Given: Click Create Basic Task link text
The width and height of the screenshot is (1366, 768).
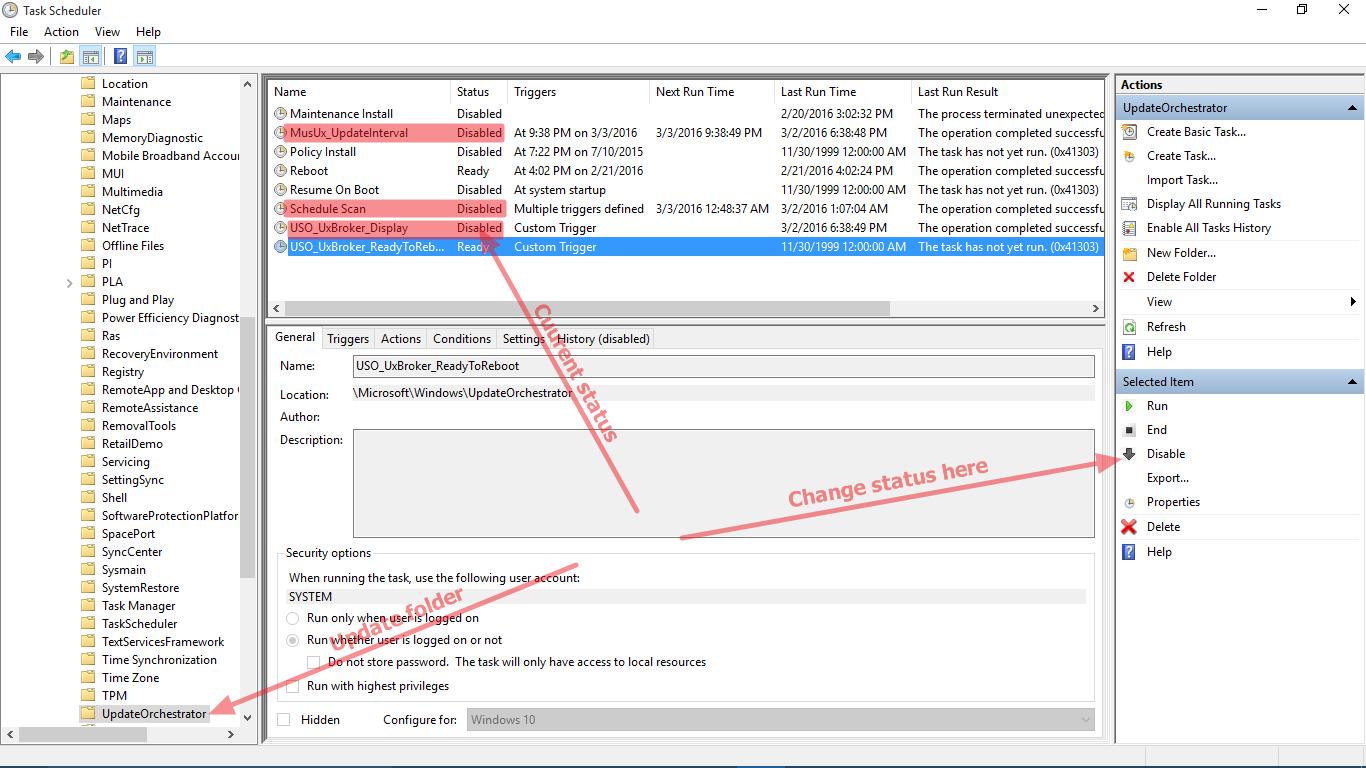Looking at the screenshot, I should point(1196,132).
